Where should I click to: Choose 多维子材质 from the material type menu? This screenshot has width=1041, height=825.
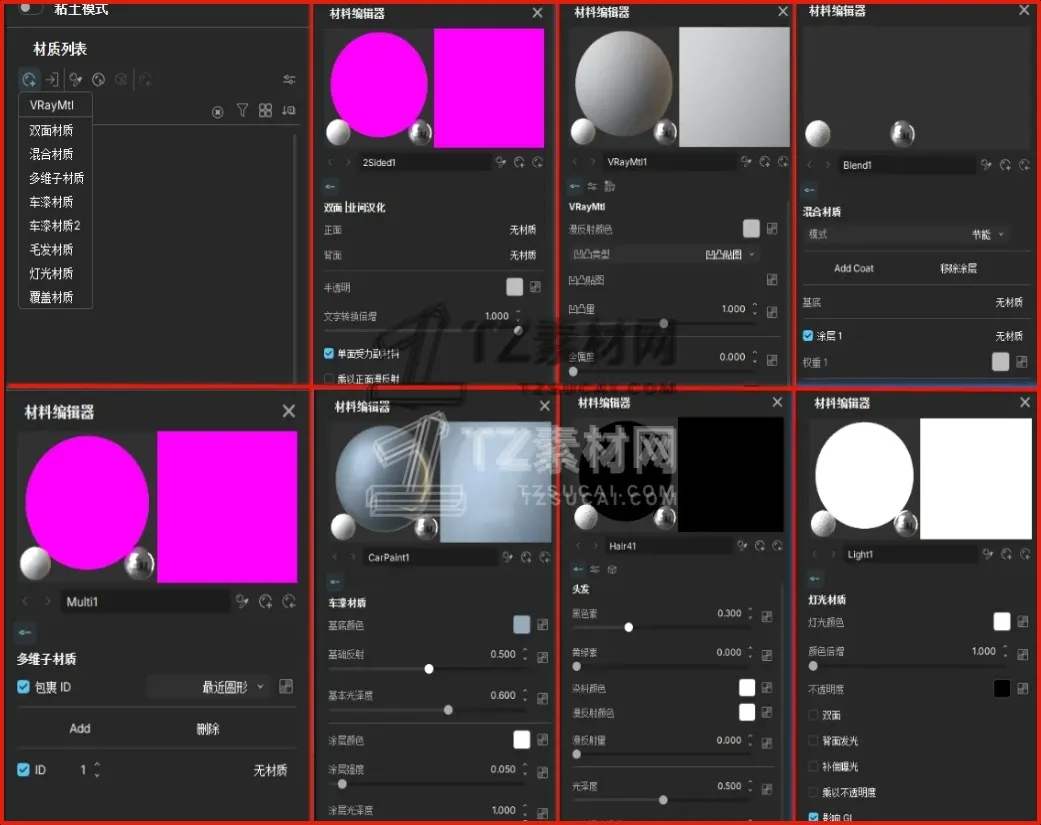[55, 178]
